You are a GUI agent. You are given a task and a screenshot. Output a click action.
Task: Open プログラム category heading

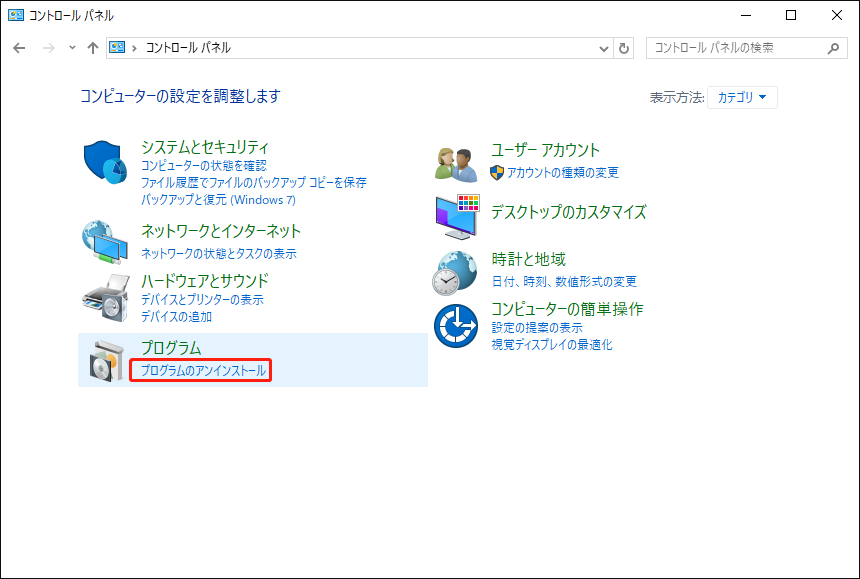(x=171, y=348)
